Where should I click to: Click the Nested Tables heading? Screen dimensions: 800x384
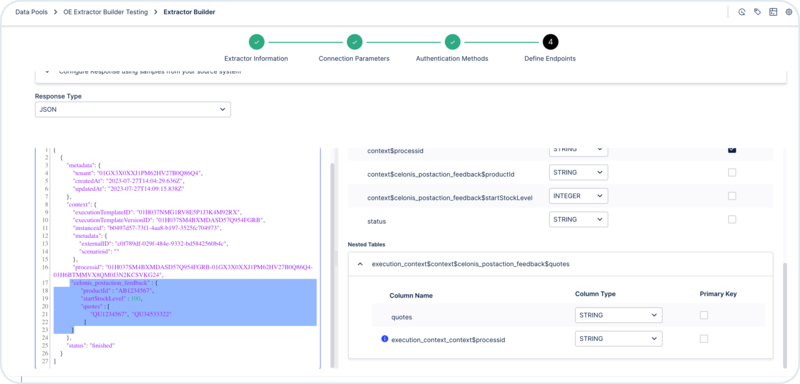(366, 245)
